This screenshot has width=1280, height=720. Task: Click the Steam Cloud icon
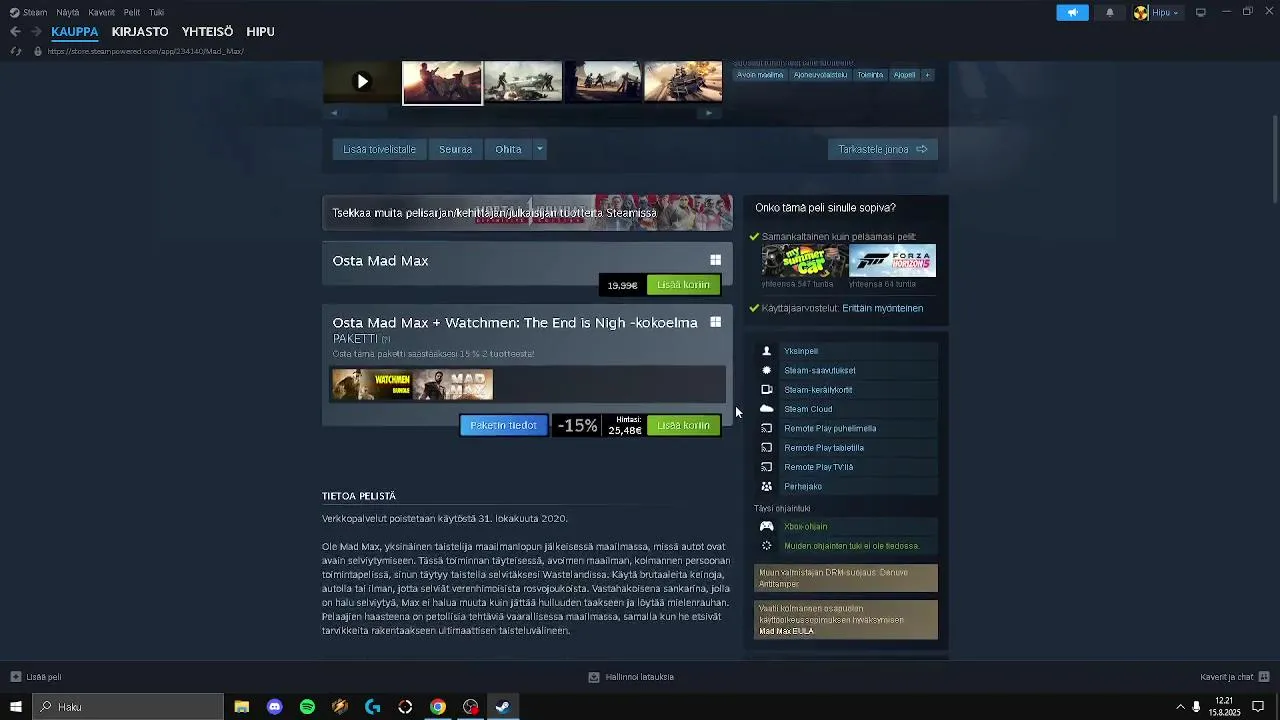click(x=767, y=409)
